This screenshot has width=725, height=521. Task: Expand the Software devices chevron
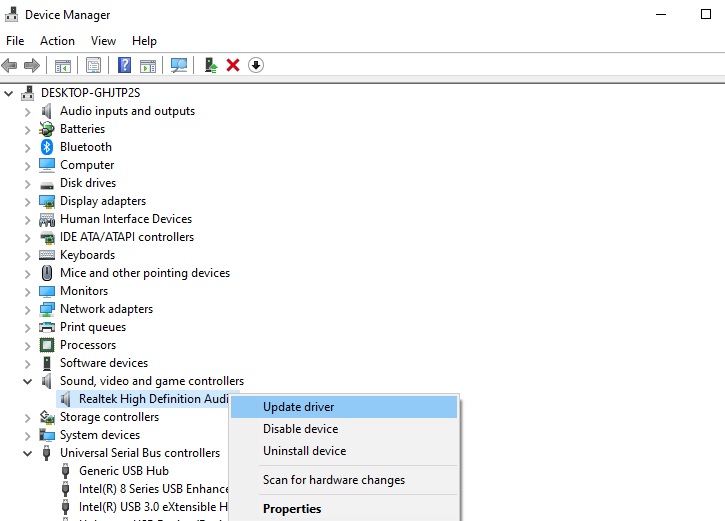[28, 363]
